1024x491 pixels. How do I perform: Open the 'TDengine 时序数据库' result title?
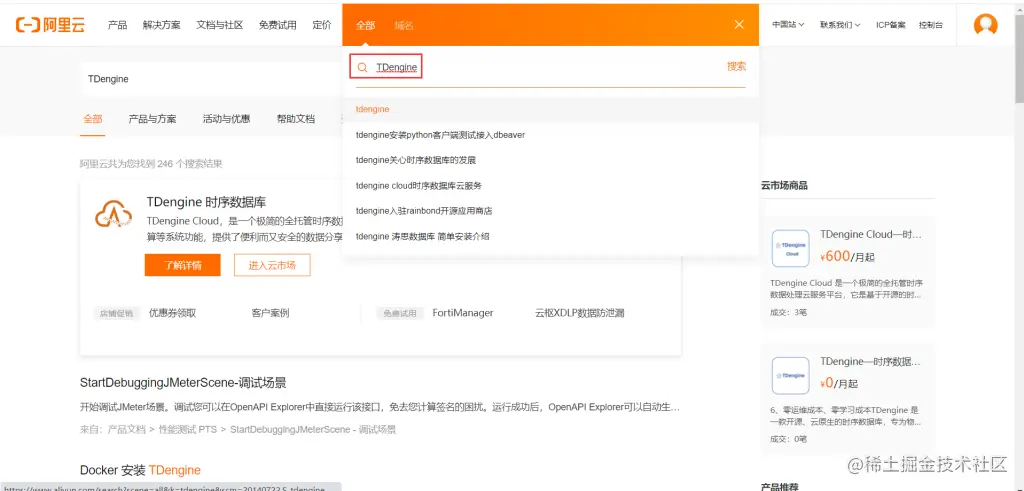pos(206,202)
